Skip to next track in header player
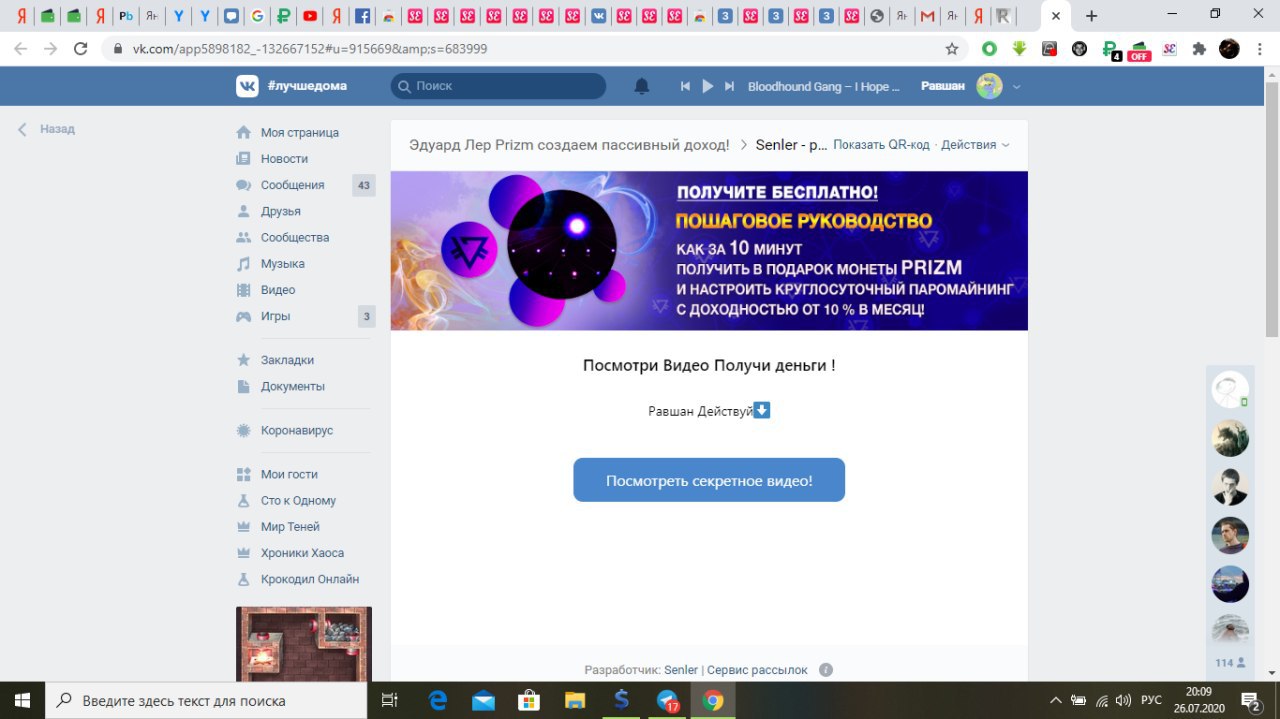The image size is (1280, 719). point(730,86)
